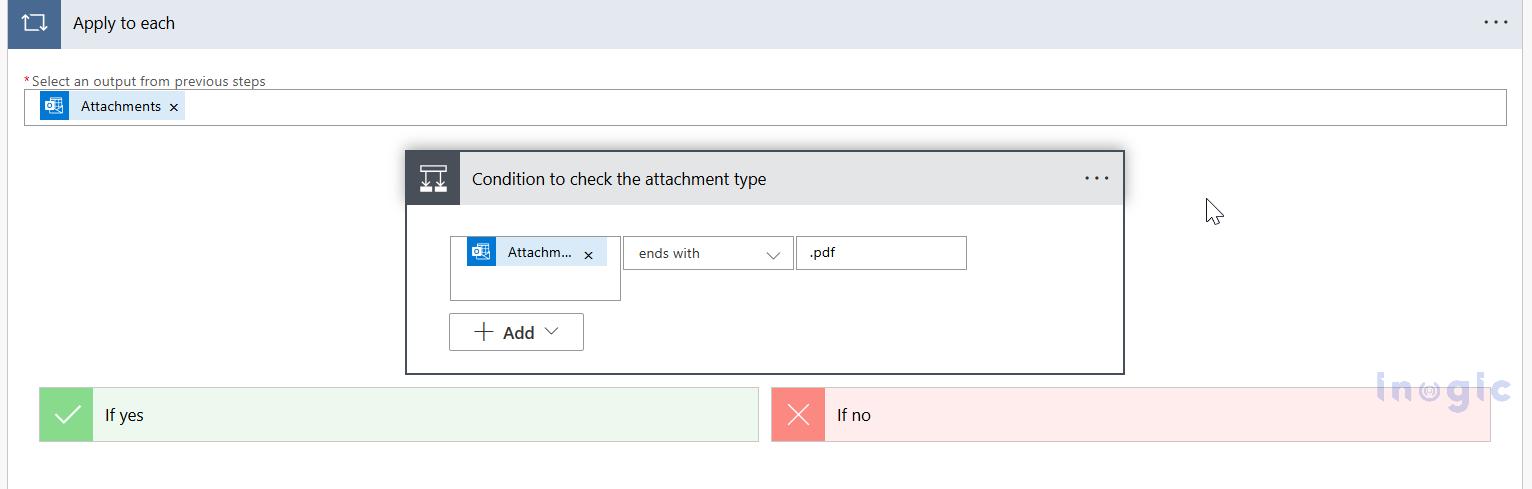Screen dimensions: 1532x489
Task: Click the If yes checkmark icon
Action: (67, 414)
